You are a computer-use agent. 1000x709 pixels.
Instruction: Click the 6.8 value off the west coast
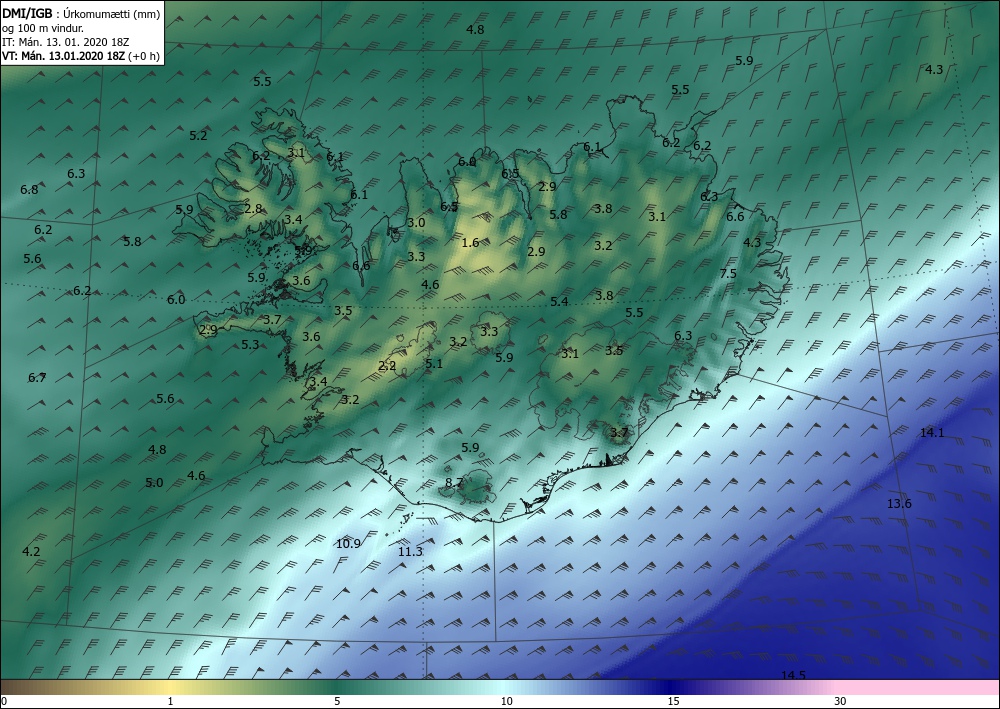[29, 189]
